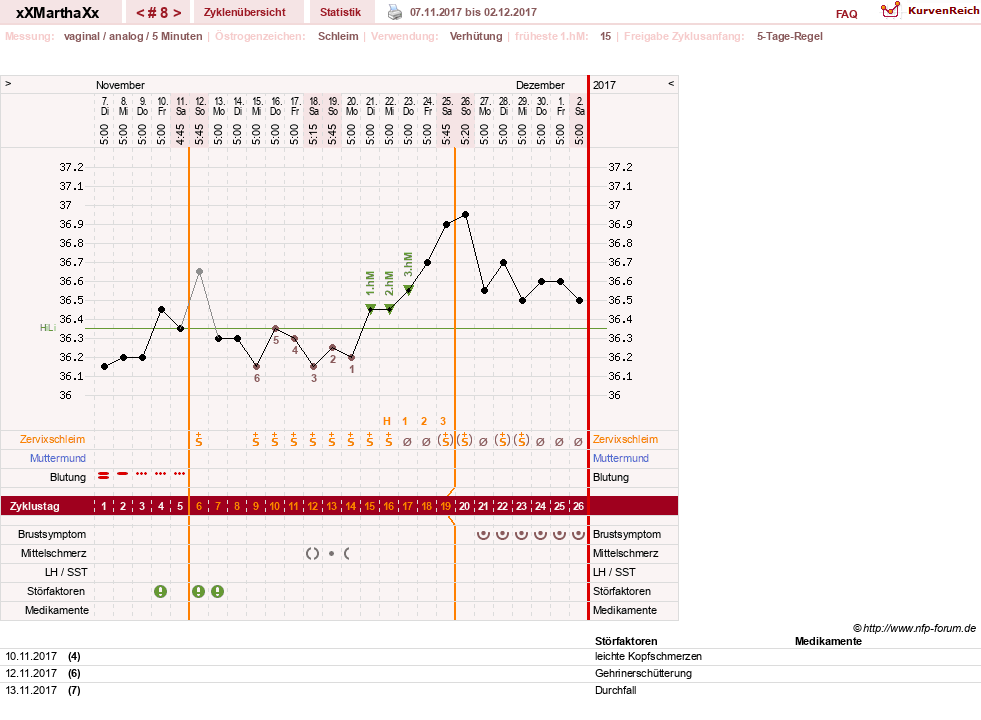
Task: Select cycle day 15 in Zyklustag bar
Action: (370, 506)
